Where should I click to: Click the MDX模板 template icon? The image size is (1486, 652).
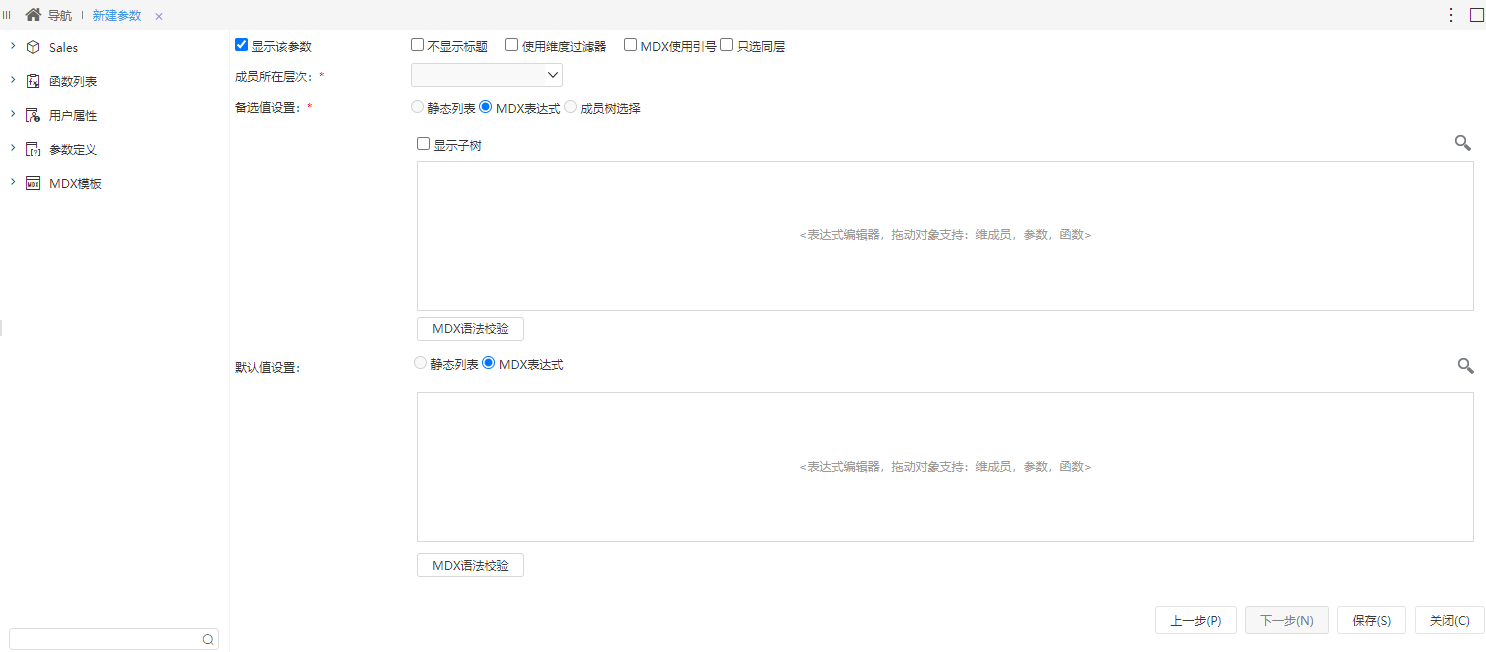point(33,183)
